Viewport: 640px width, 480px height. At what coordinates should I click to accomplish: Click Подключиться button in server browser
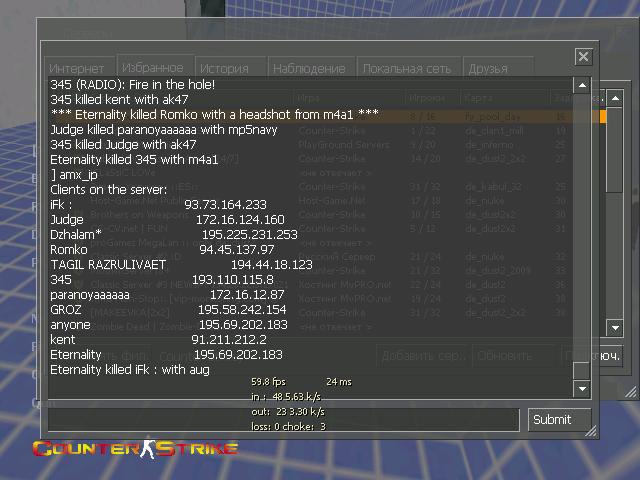pos(592,356)
